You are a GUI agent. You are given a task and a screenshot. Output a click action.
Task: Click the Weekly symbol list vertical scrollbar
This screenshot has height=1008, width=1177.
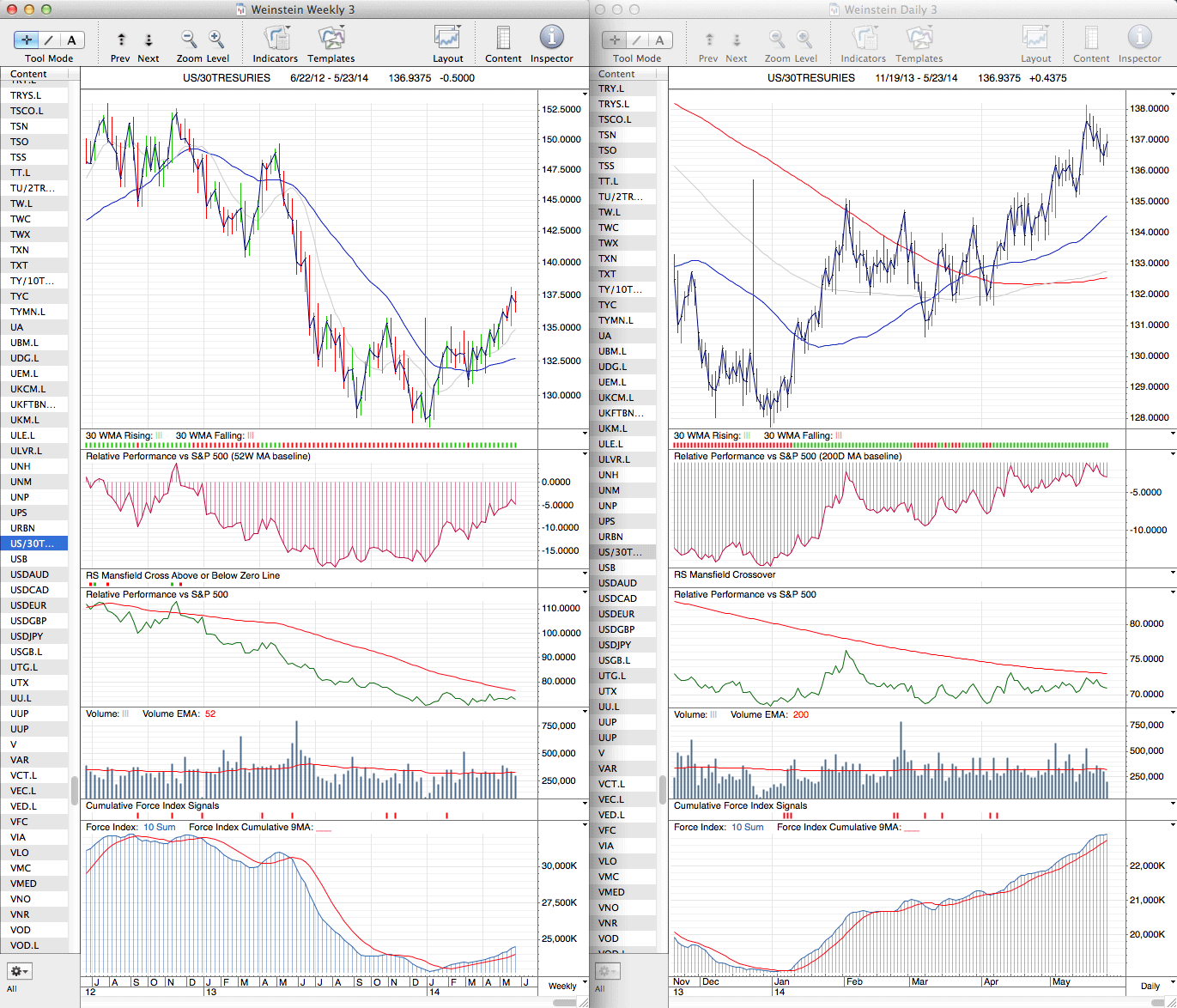75,790
